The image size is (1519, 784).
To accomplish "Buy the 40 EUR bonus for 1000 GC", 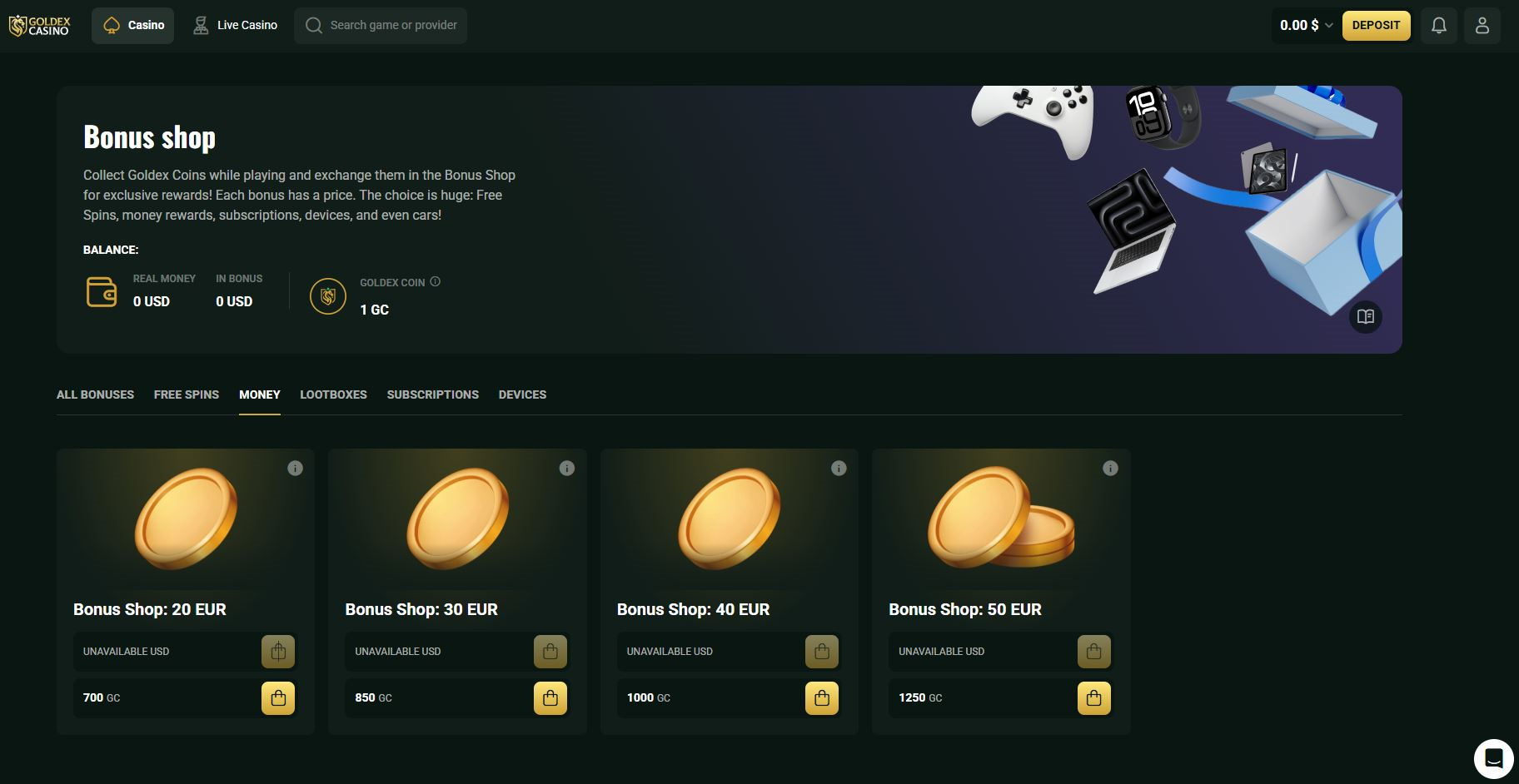I will [x=822, y=698].
